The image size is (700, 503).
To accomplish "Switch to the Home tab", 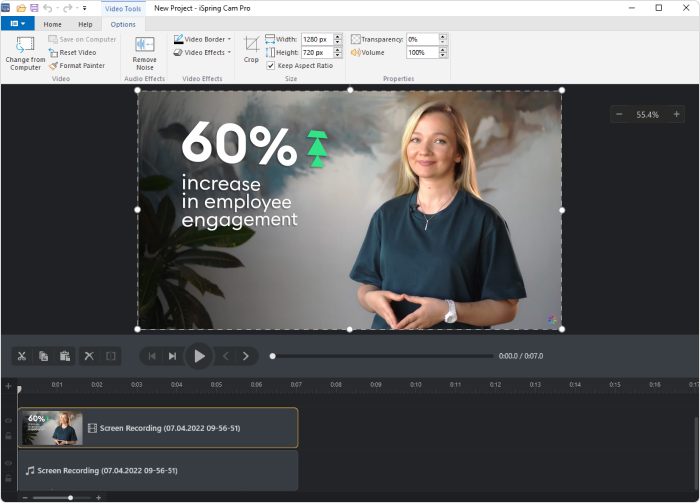I will click(53, 25).
